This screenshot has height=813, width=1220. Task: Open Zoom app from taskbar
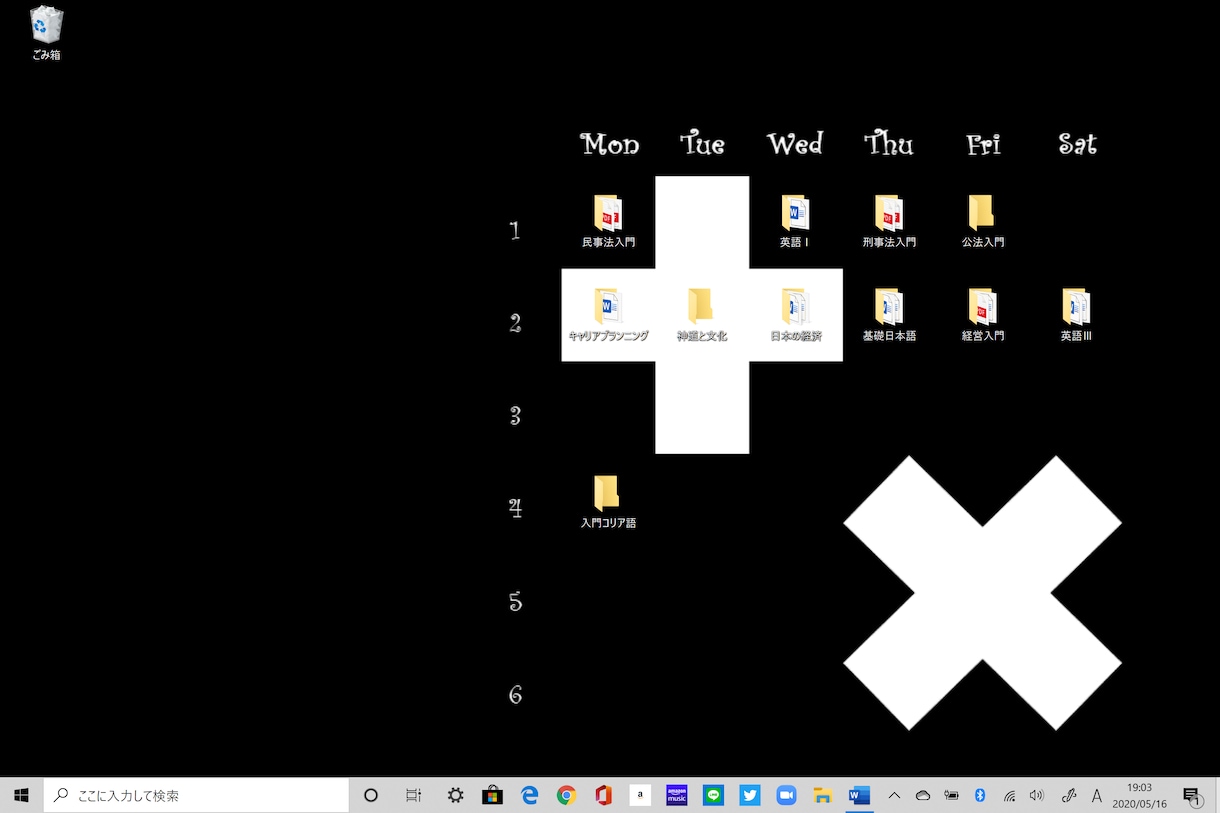click(x=786, y=795)
